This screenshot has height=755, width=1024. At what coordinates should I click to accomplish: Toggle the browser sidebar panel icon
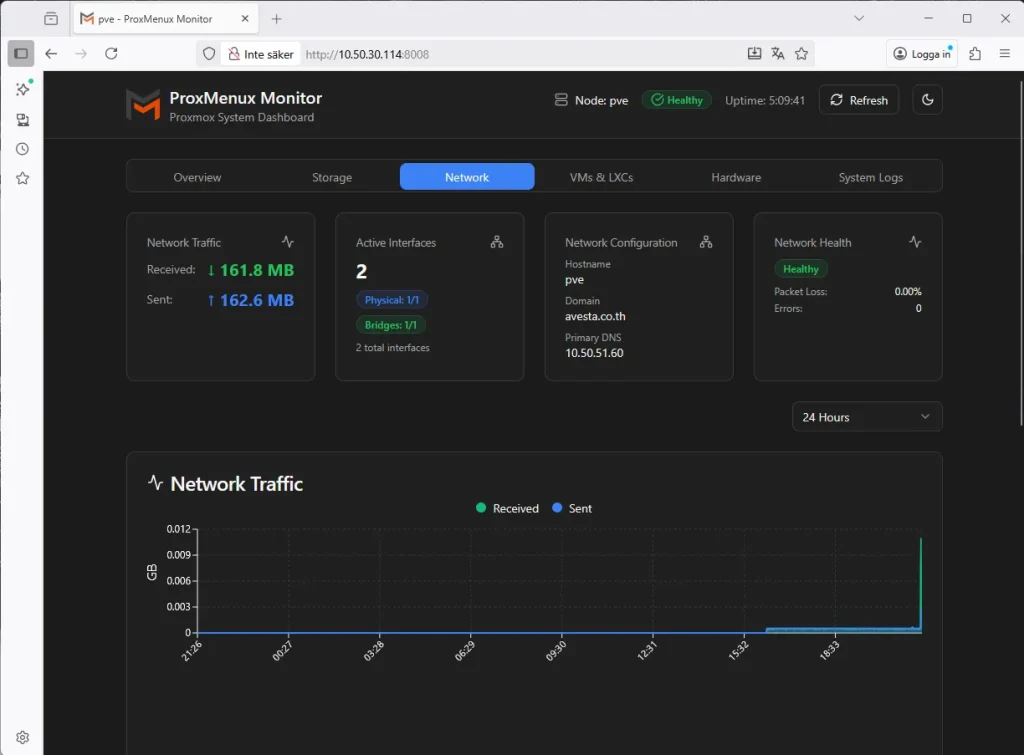click(x=21, y=54)
